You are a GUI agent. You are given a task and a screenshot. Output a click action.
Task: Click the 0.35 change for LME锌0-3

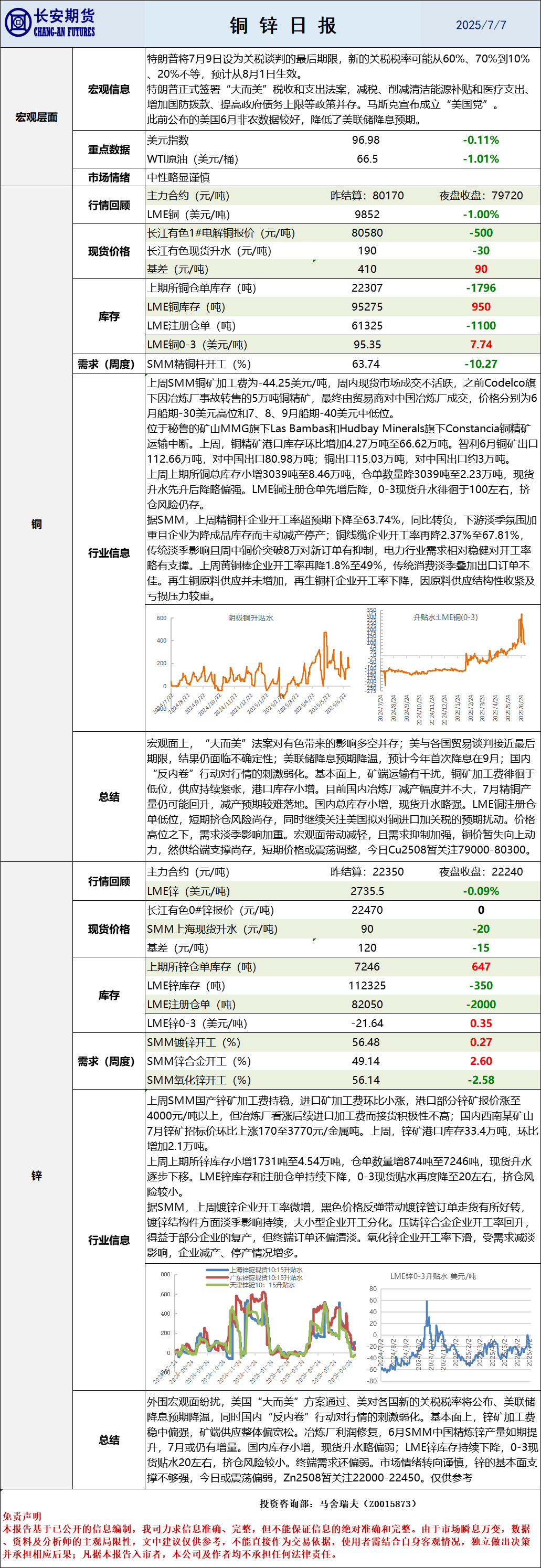pyautogui.click(x=481, y=1023)
